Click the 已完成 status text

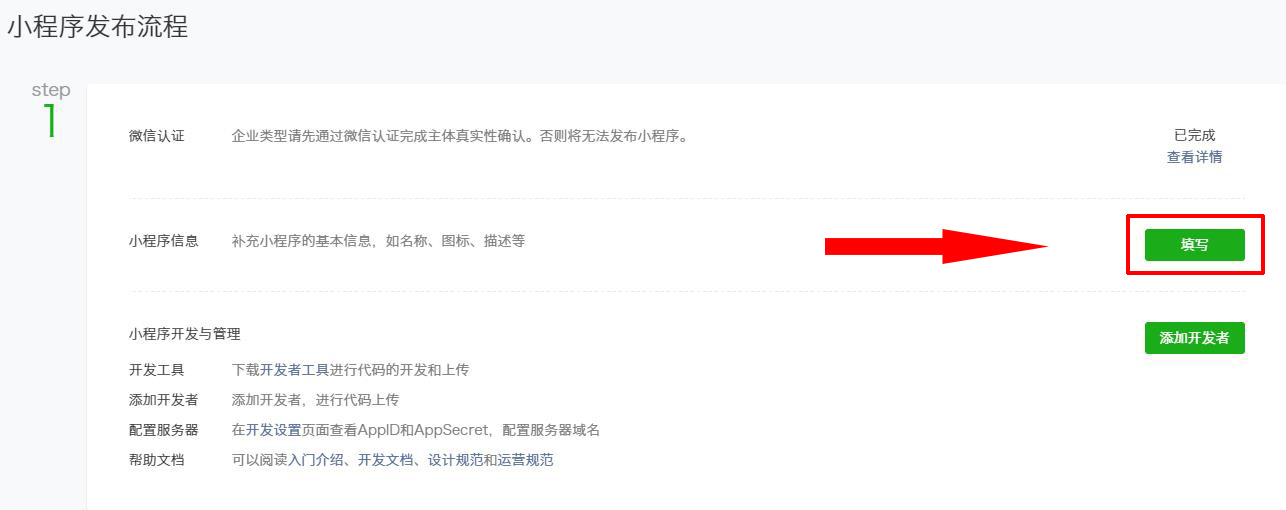point(1194,135)
